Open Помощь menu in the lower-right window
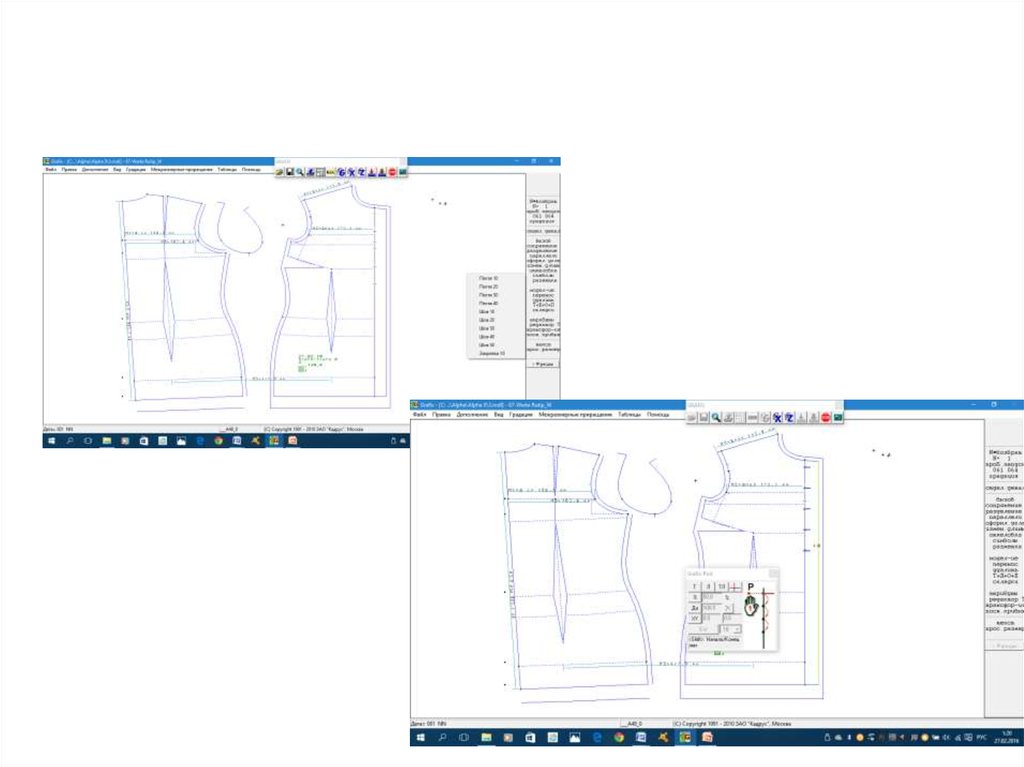The height and width of the screenshot is (767, 1024). (x=658, y=414)
